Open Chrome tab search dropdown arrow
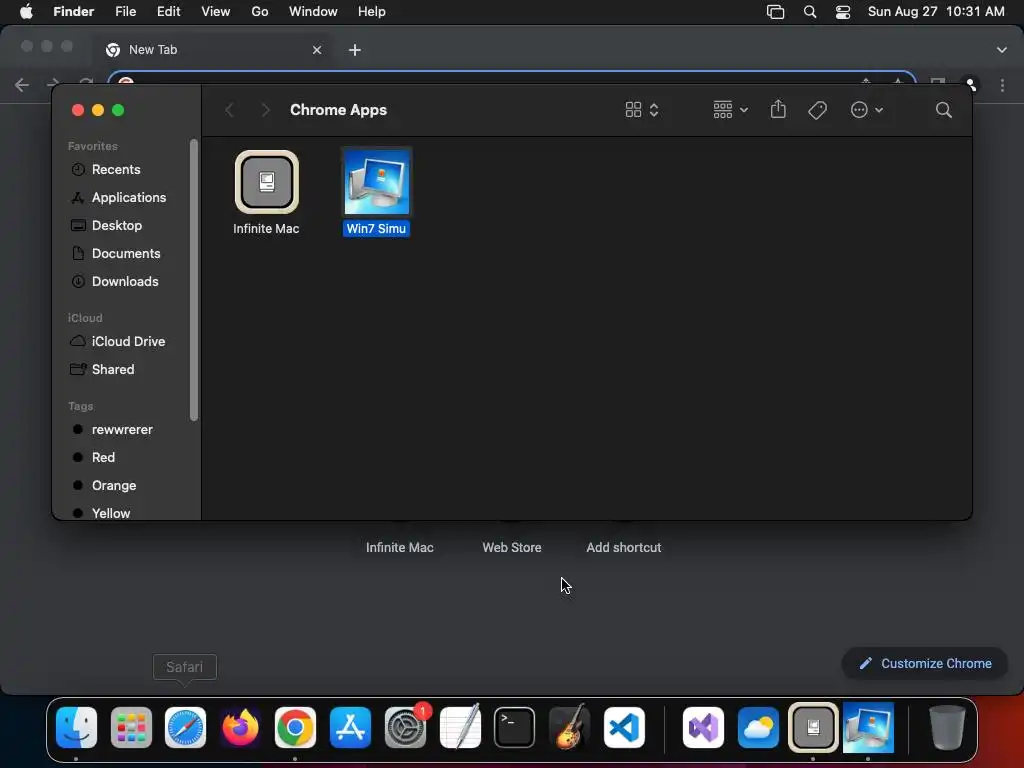1024x768 pixels. coord(1002,50)
